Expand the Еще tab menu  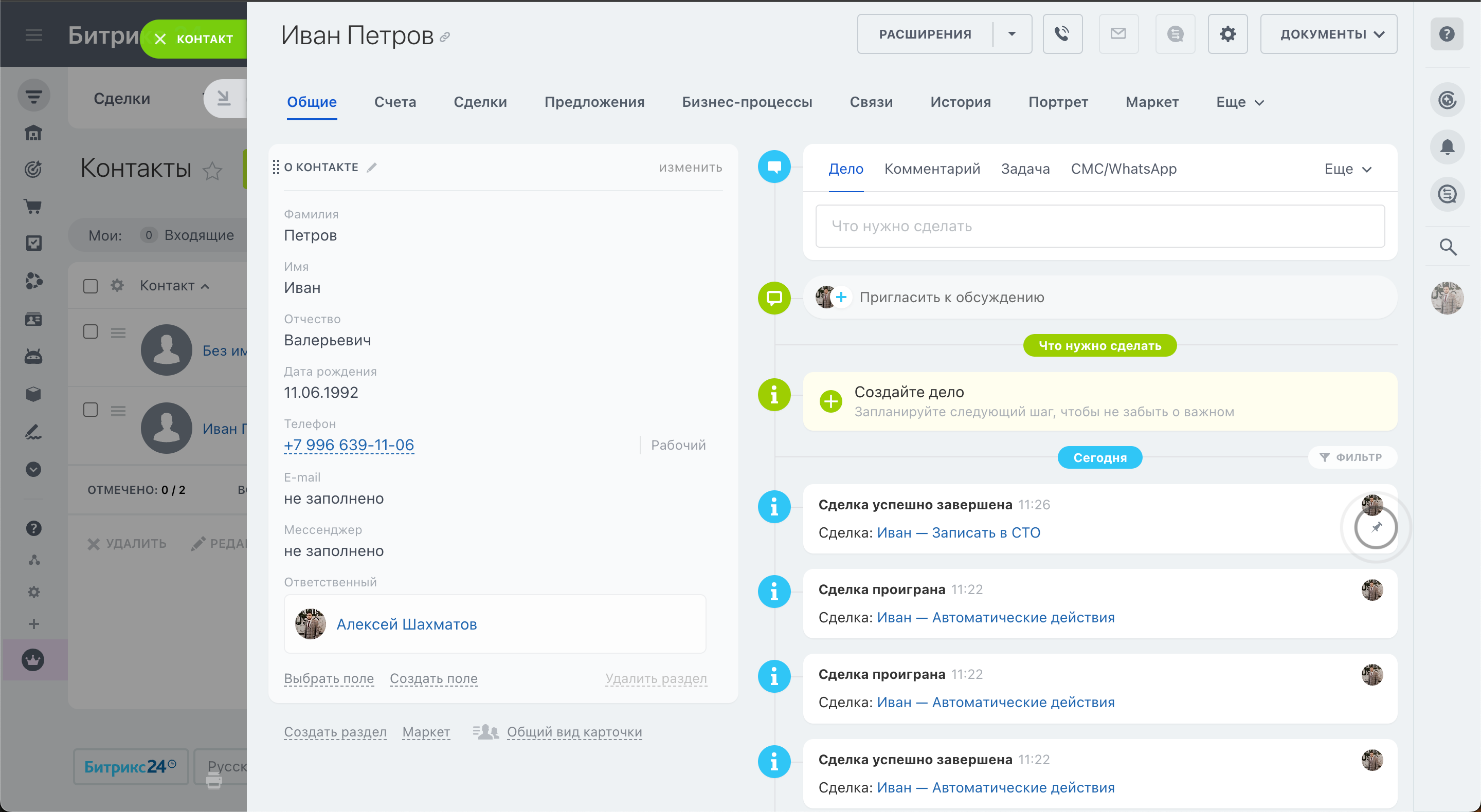1239,102
